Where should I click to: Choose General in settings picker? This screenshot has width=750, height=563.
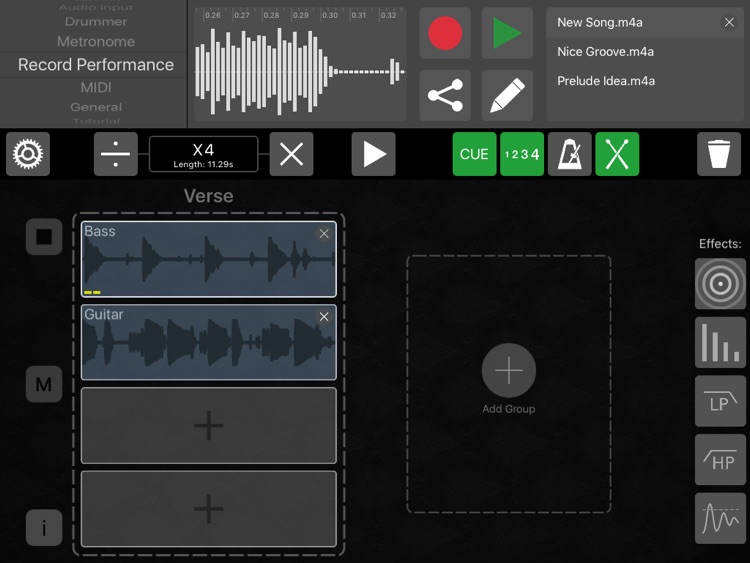96,107
